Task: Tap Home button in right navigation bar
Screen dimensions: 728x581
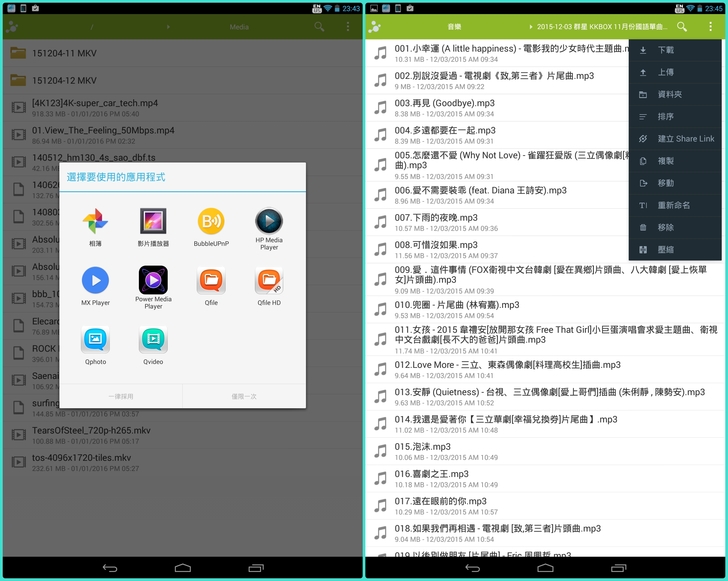Action: click(546, 568)
